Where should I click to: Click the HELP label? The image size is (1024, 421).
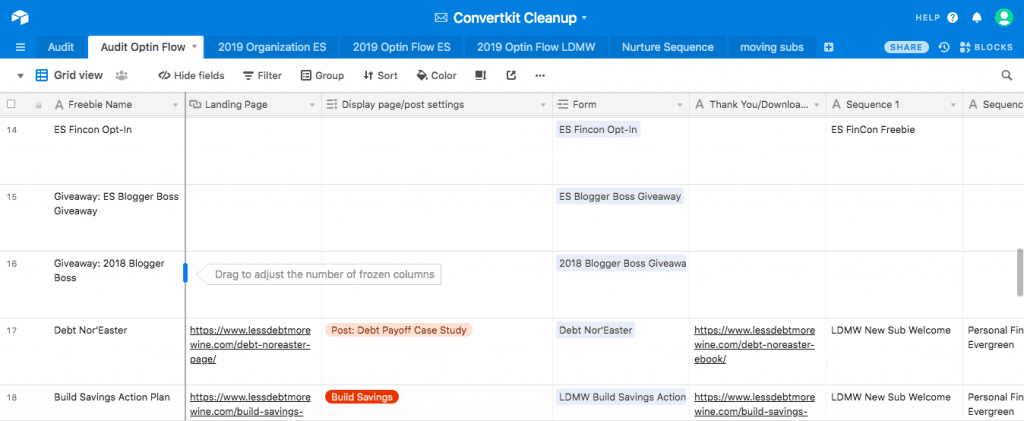(927, 18)
